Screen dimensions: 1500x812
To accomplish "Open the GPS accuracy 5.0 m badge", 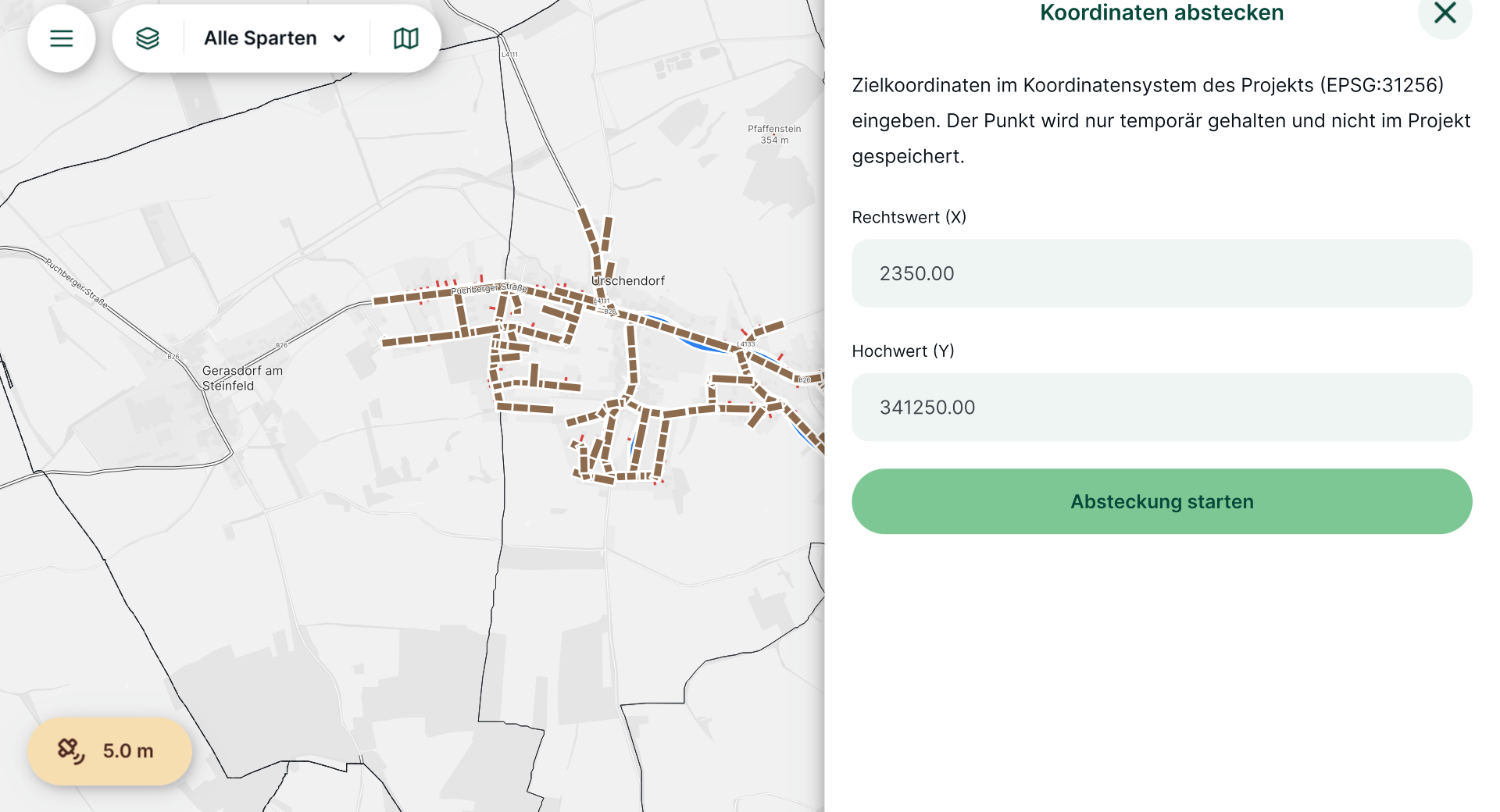I will pos(110,751).
